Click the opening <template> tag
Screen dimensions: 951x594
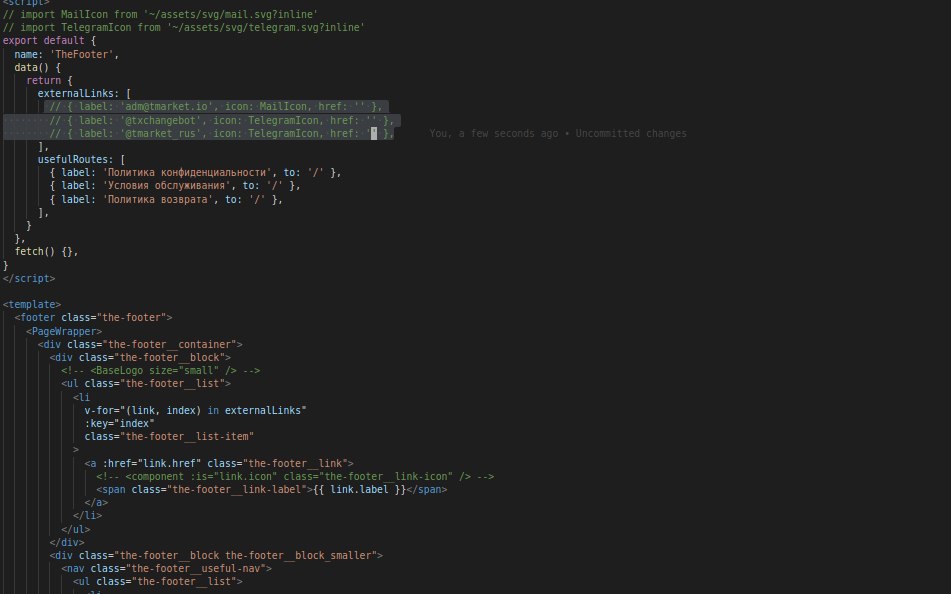(32, 305)
